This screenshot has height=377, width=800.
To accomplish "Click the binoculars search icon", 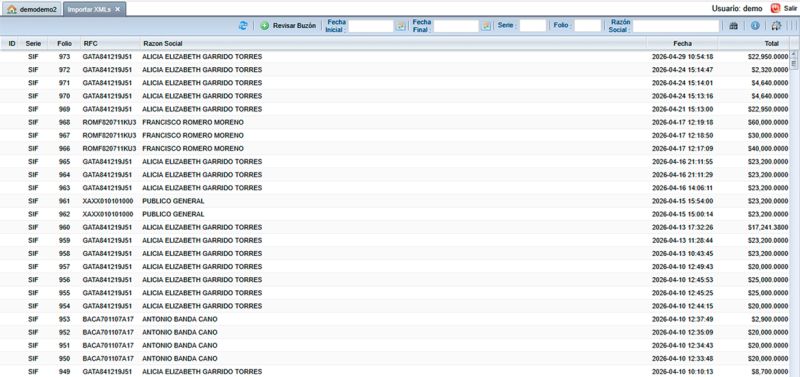I will (x=733, y=26).
